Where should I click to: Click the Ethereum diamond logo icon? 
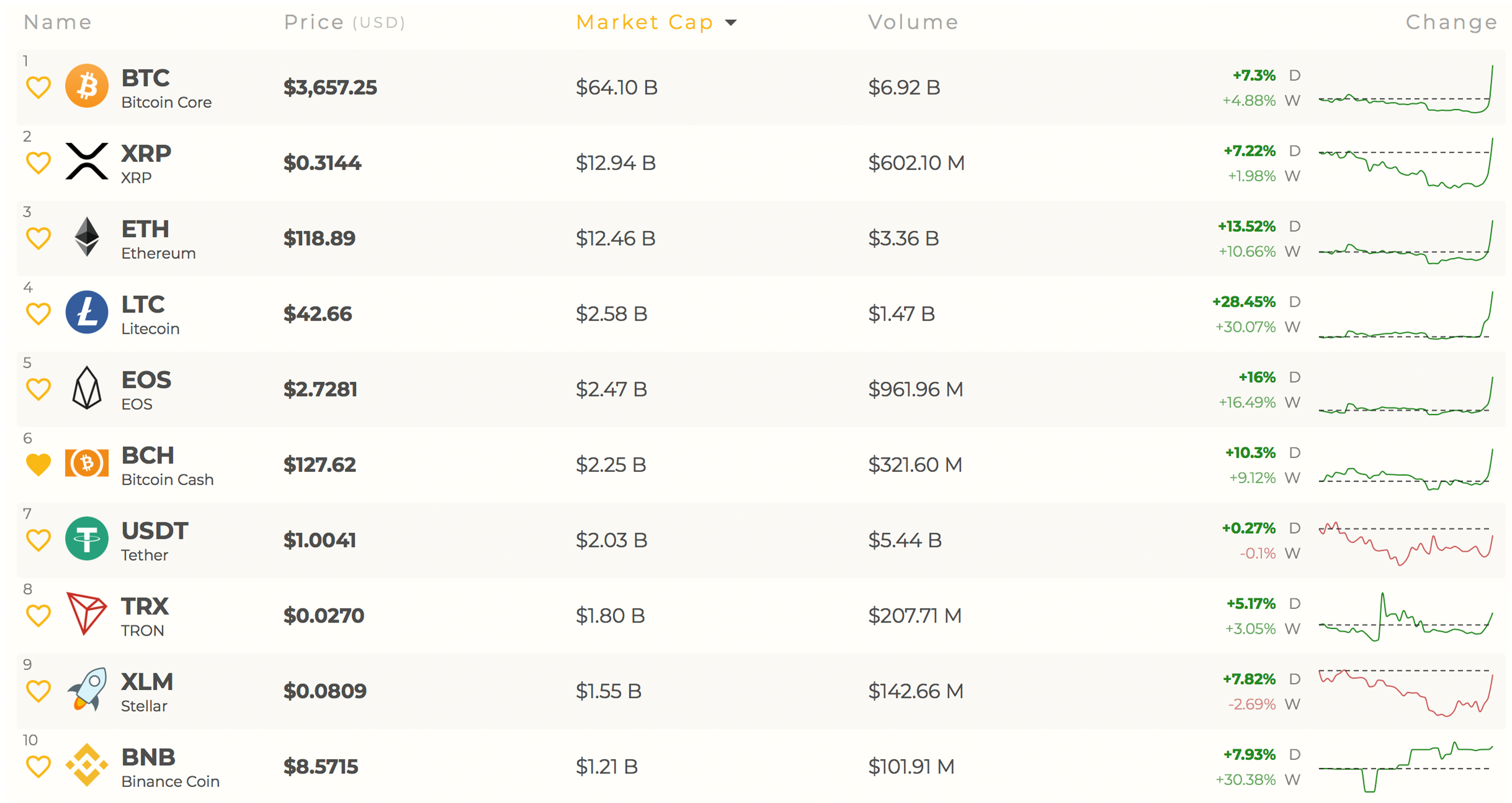86,237
